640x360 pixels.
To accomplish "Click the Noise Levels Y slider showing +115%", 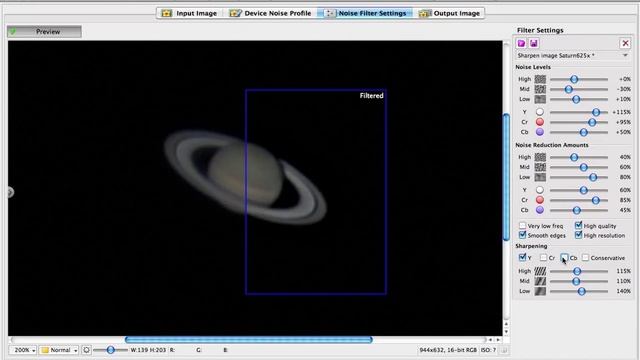I will pos(579,112).
